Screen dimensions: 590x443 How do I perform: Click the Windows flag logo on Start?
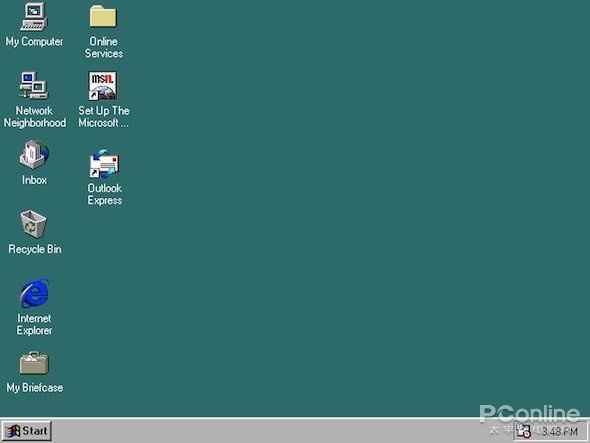click(12, 431)
